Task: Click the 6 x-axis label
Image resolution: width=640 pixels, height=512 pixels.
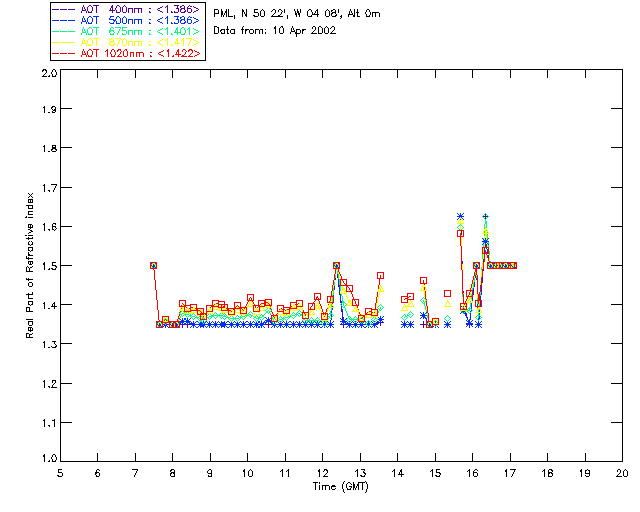Action: (x=98, y=473)
